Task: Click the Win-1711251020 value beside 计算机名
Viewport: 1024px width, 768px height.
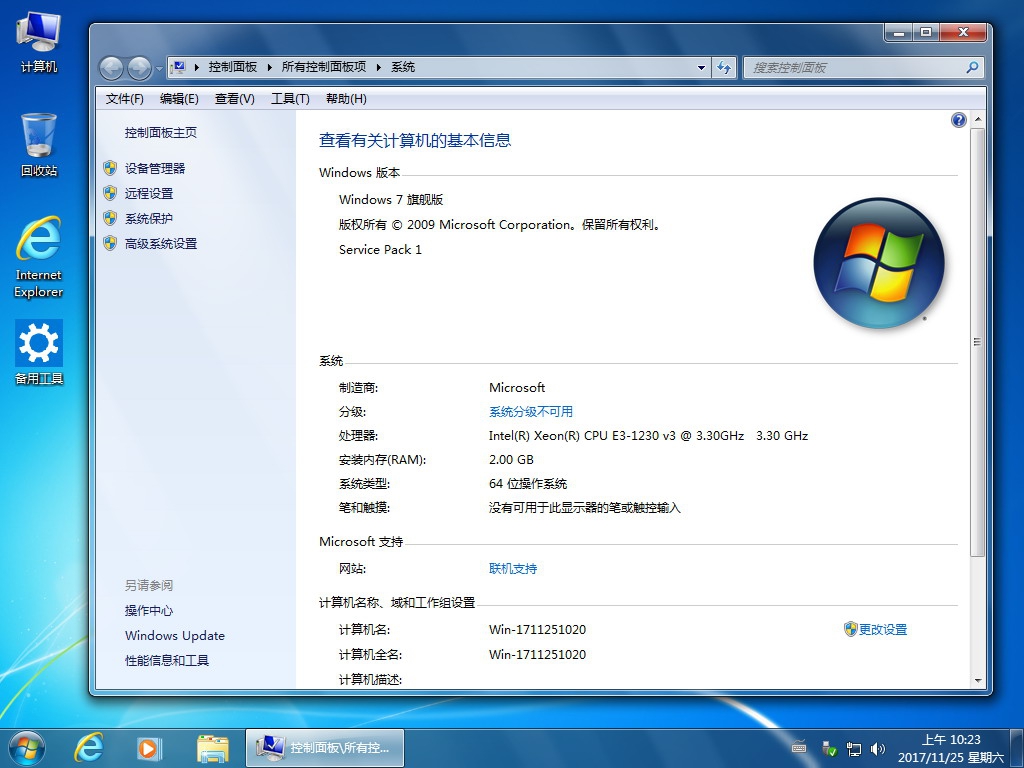Action: pyautogui.click(x=537, y=630)
